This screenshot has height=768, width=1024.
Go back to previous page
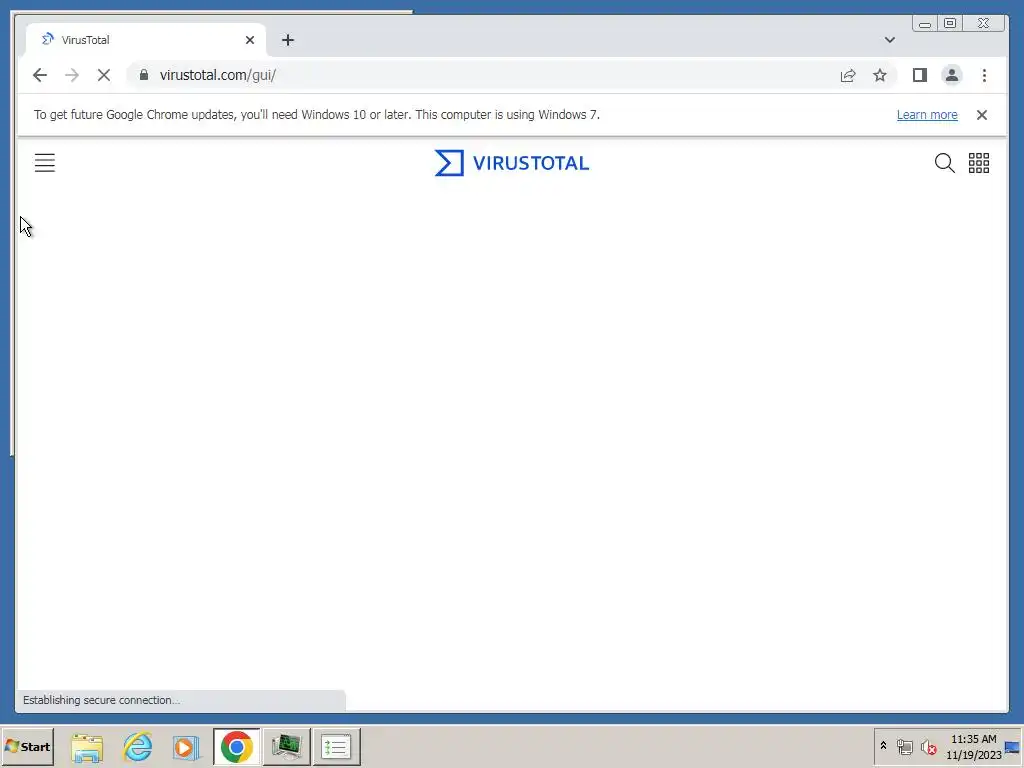40,75
